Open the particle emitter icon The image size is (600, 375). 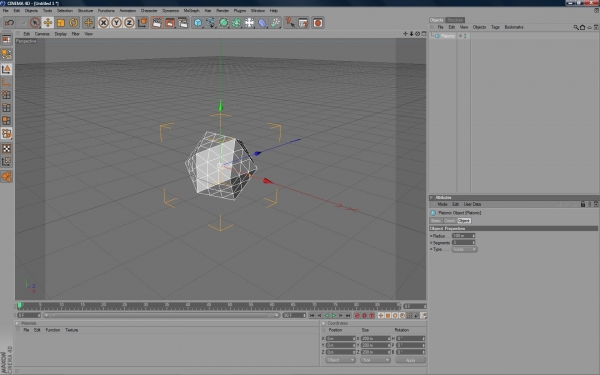(x=276, y=23)
